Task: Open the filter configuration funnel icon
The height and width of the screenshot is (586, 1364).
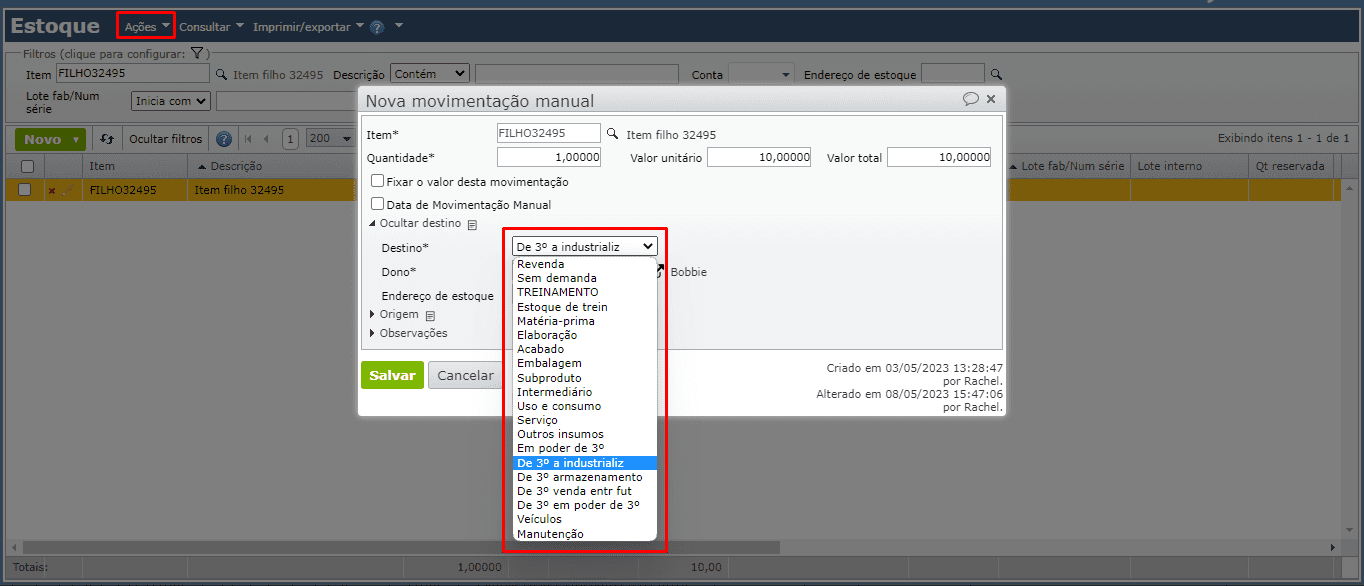Action: click(197, 54)
